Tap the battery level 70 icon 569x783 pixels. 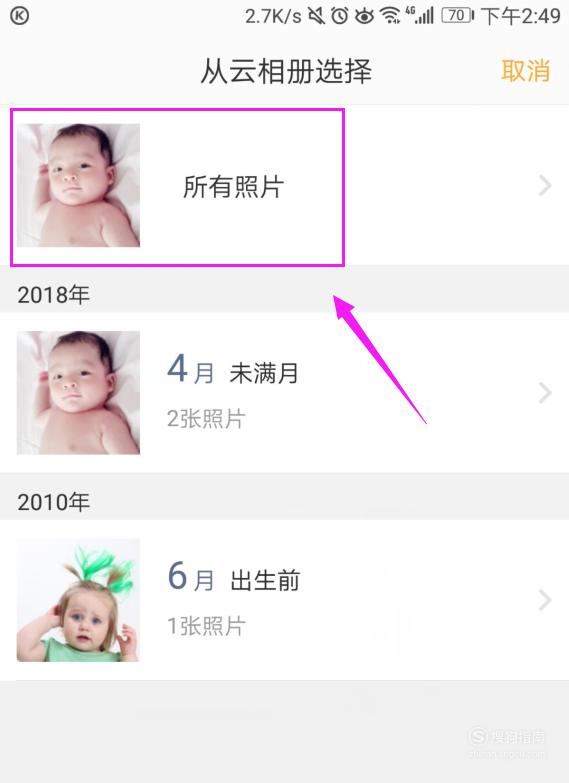[x=457, y=15]
